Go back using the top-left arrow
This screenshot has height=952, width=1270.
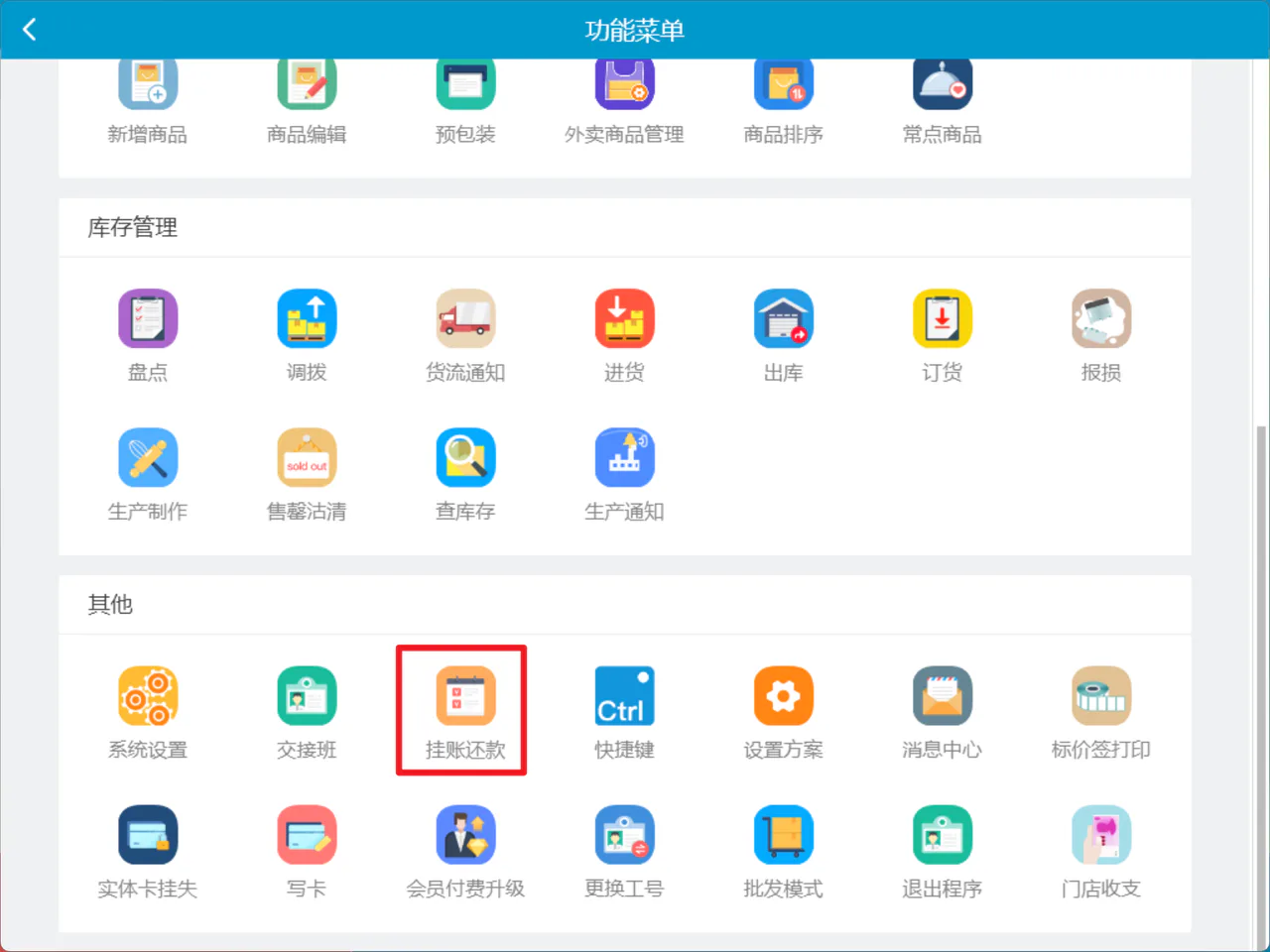coord(30,30)
